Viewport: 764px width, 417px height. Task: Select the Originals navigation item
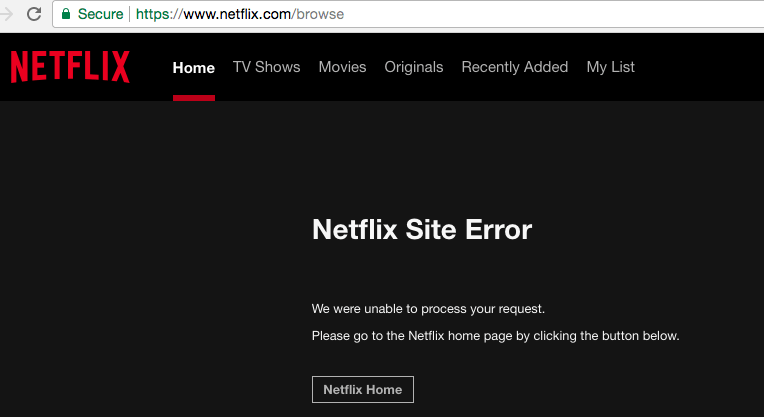click(x=414, y=67)
